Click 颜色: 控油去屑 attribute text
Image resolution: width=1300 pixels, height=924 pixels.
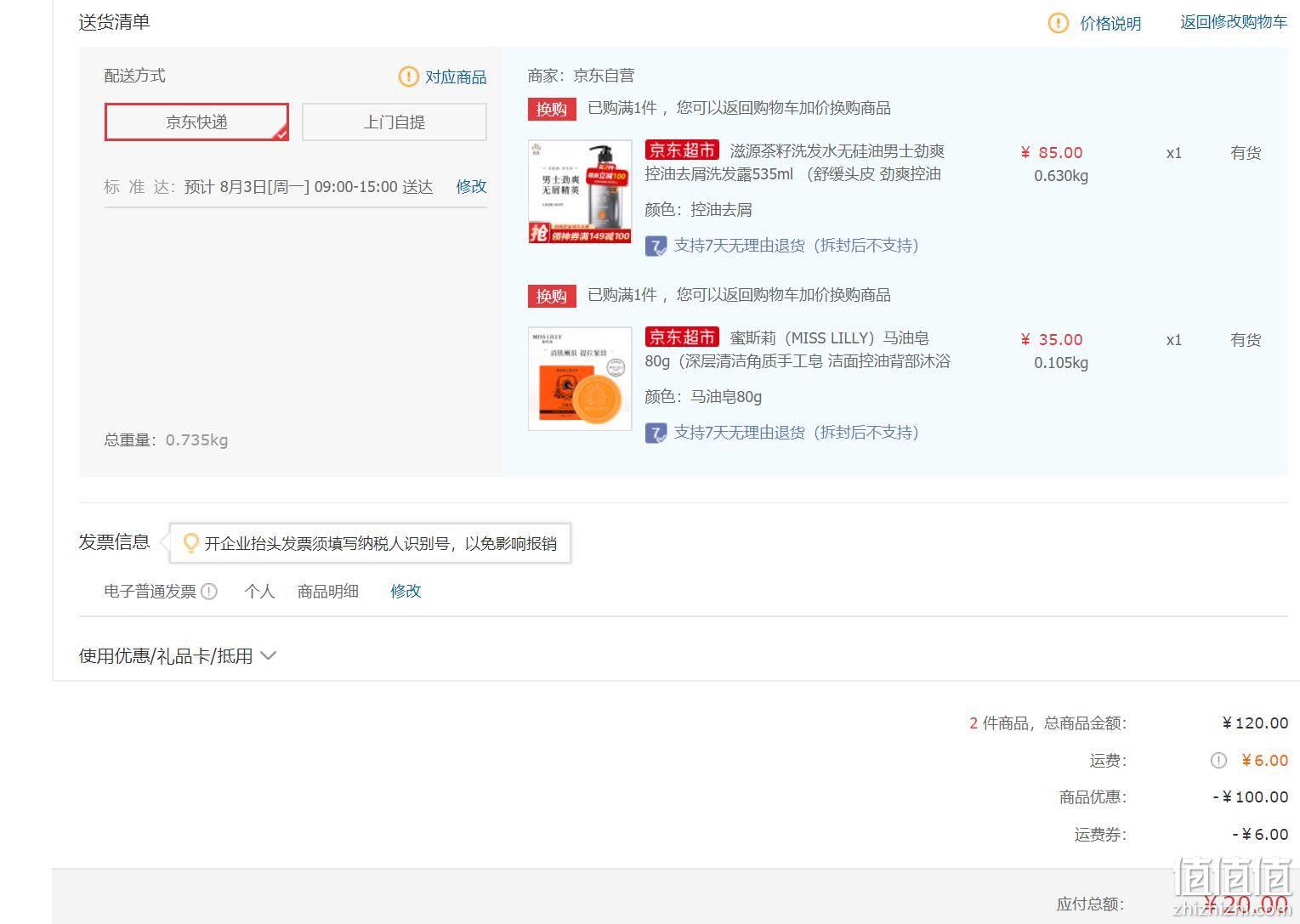[698, 209]
